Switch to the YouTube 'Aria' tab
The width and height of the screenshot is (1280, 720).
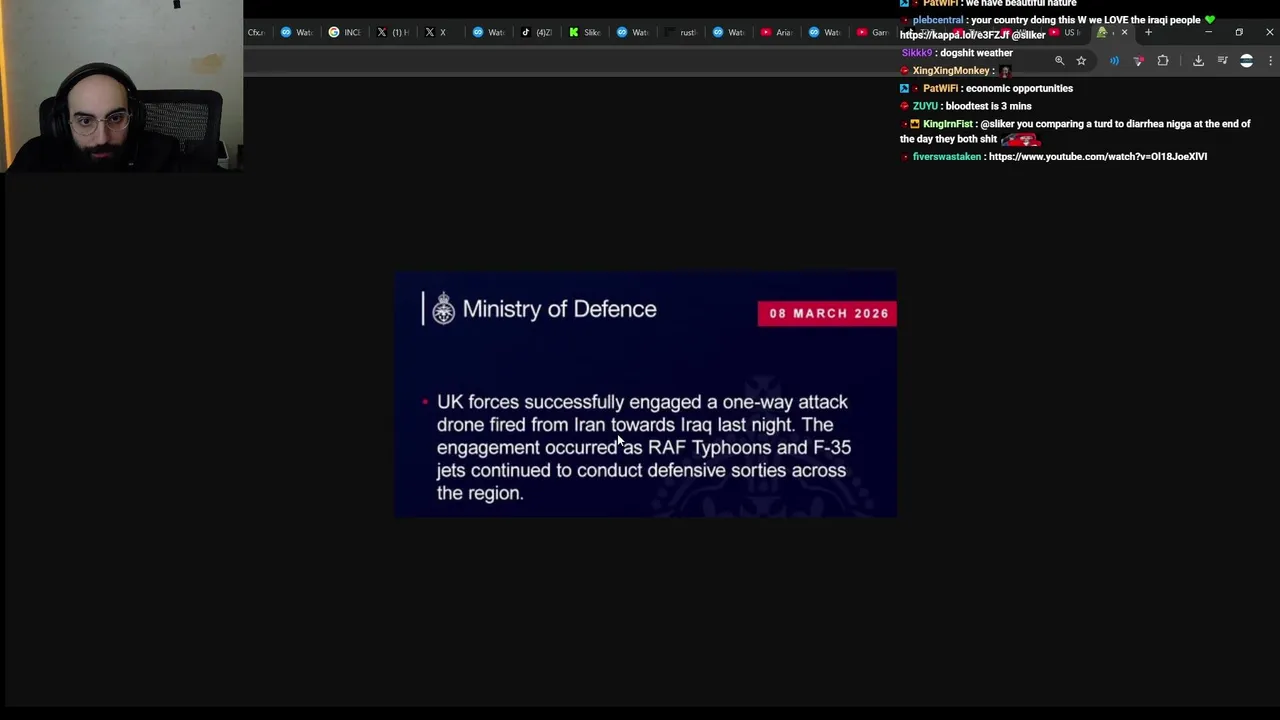pos(777,32)
